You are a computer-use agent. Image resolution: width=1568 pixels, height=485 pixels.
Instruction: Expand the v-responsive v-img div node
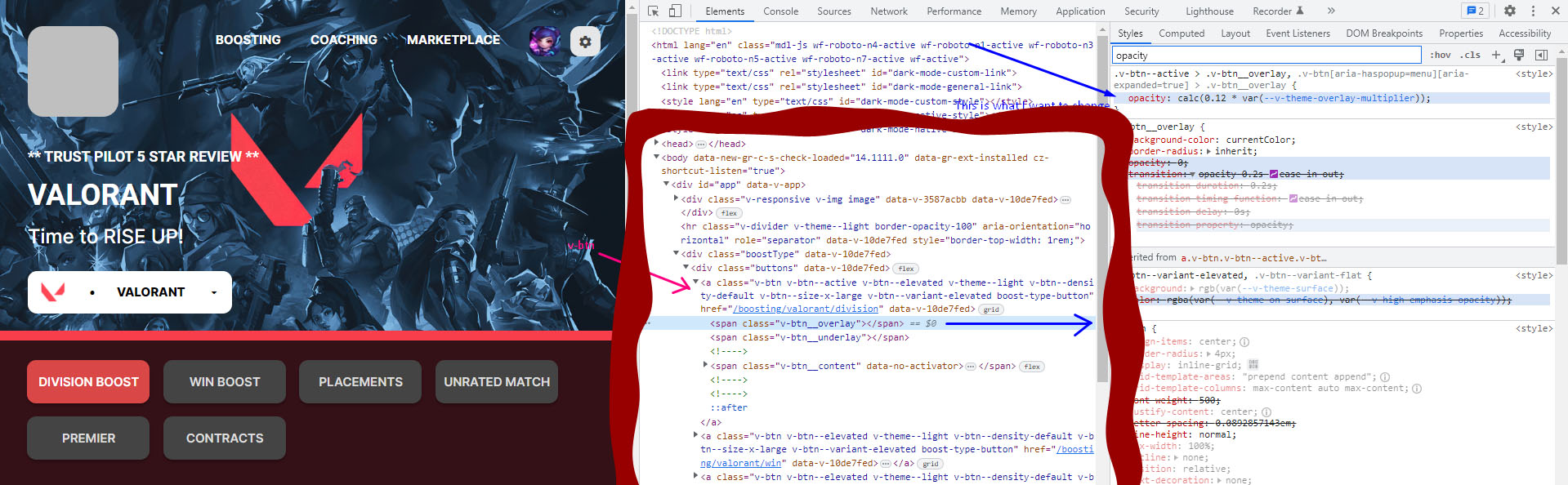(x=676, y=198)
